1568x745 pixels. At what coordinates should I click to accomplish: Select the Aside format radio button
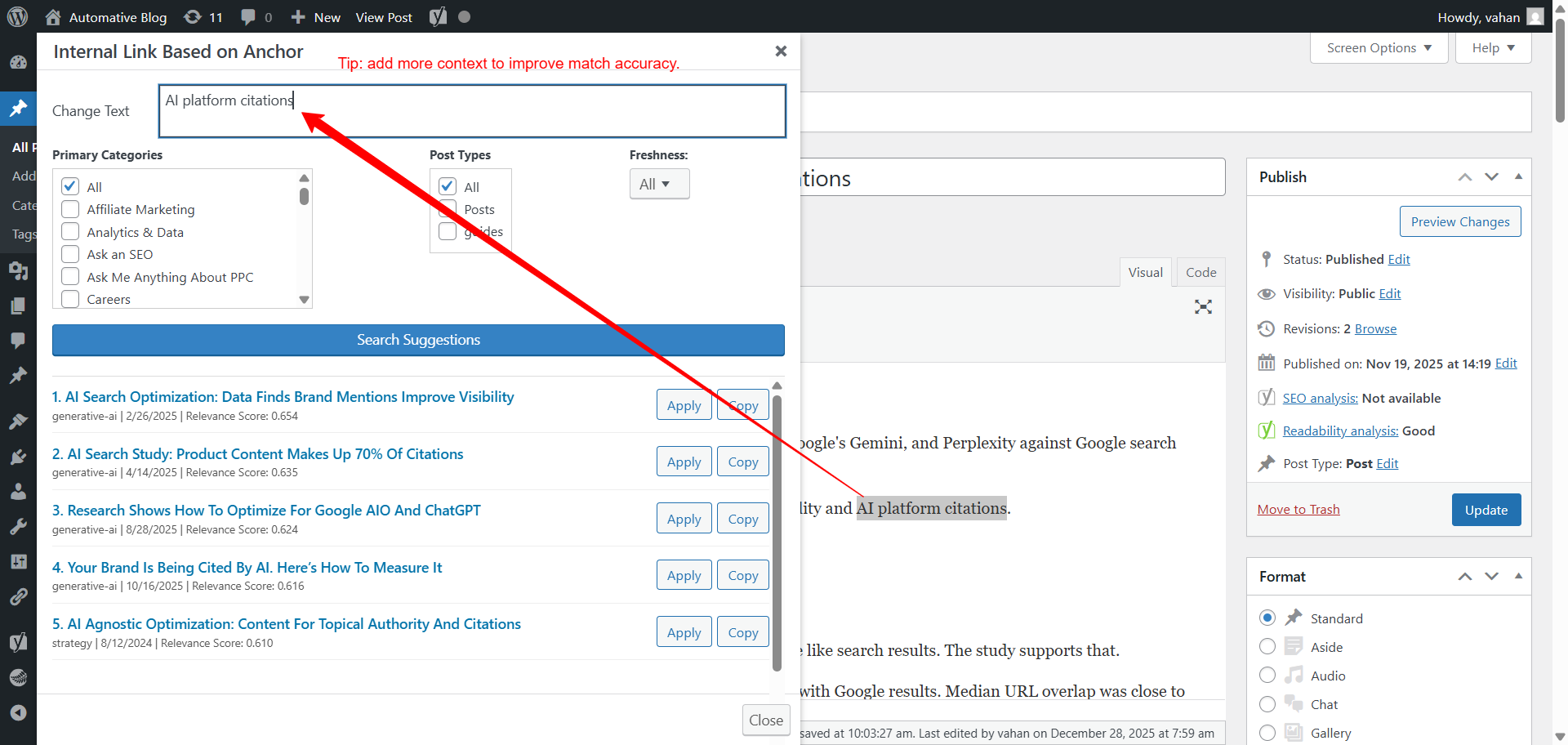pyautogui.click(x=1267, y=647)
